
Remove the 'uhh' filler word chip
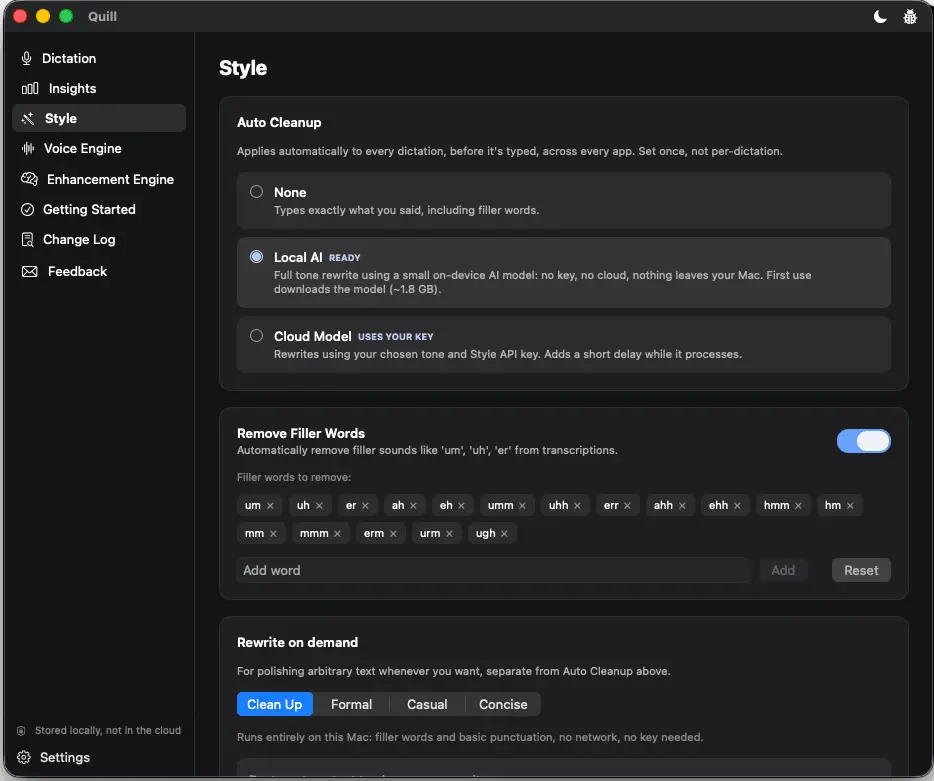tap(577, 506)
